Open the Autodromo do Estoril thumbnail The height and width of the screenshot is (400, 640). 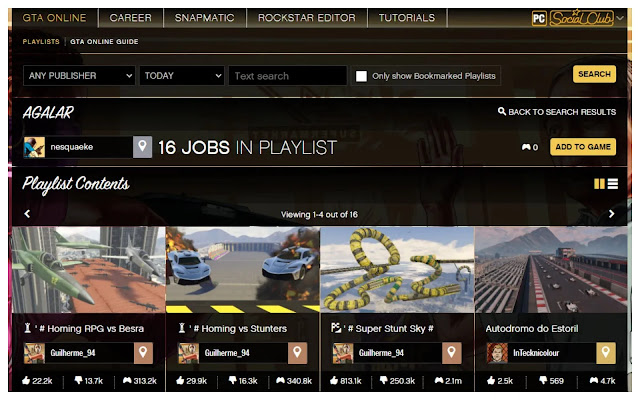coord(551,270)
